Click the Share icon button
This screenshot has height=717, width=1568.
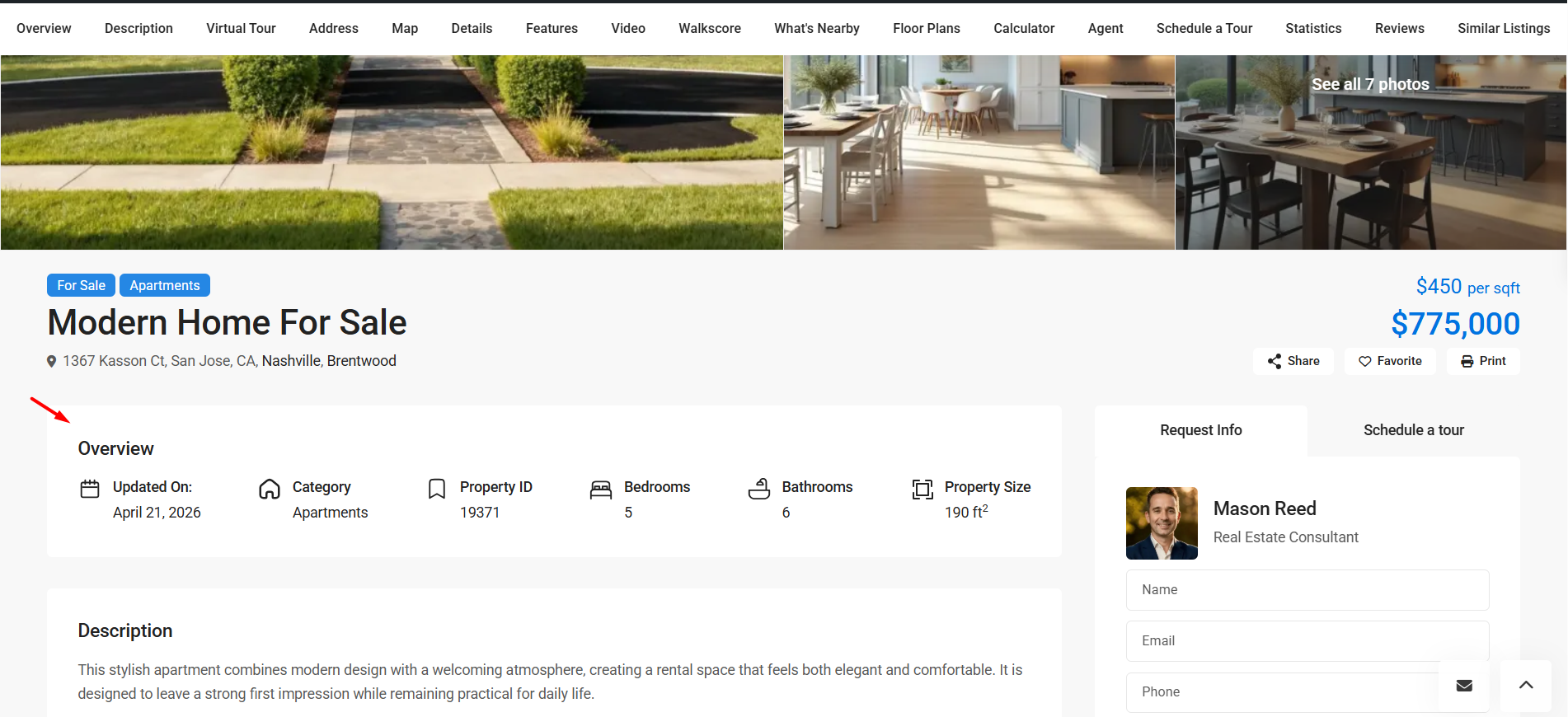[1275, 361]
